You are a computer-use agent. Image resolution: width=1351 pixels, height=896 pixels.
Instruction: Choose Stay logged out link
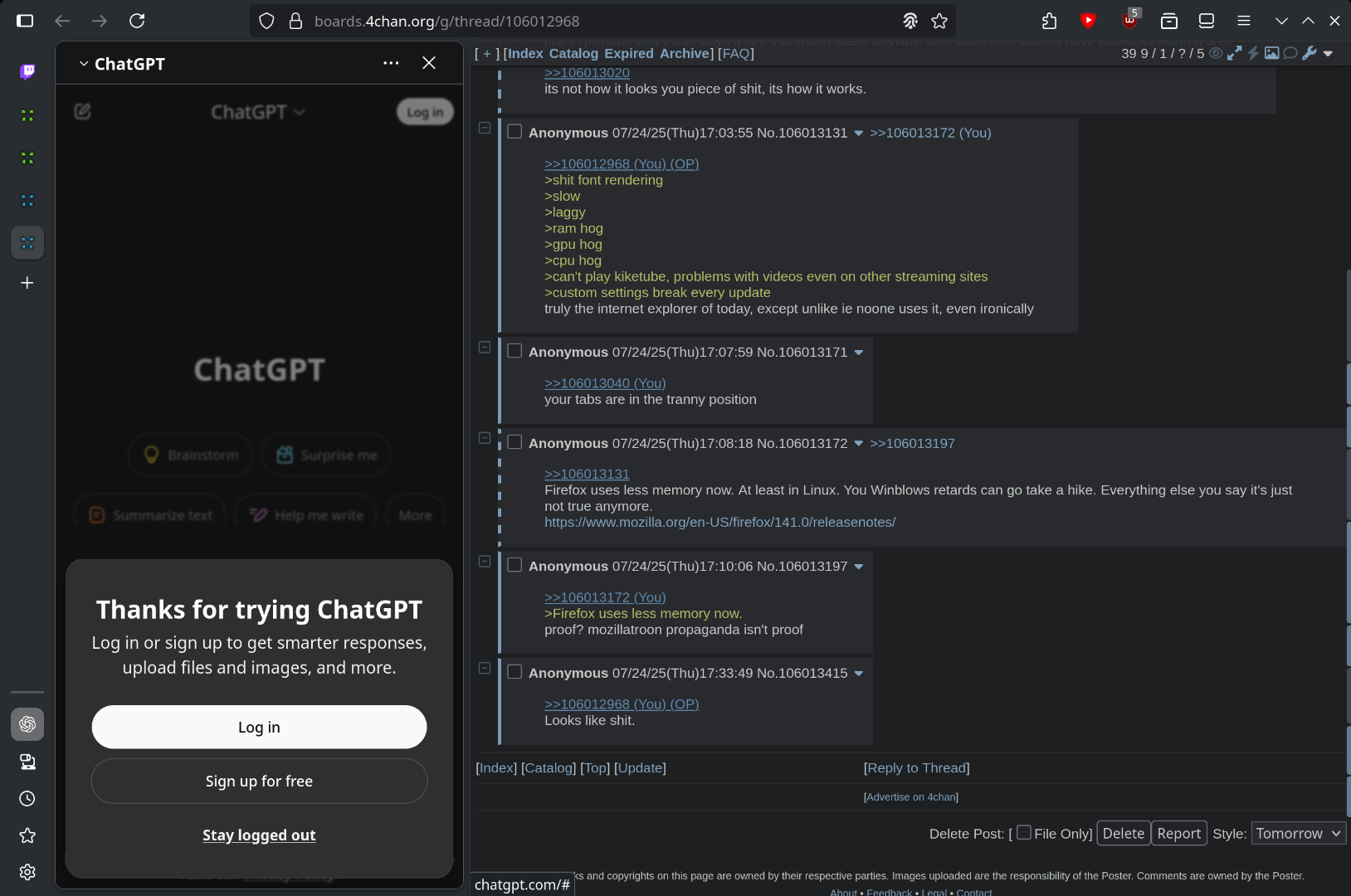click(259, 835)
